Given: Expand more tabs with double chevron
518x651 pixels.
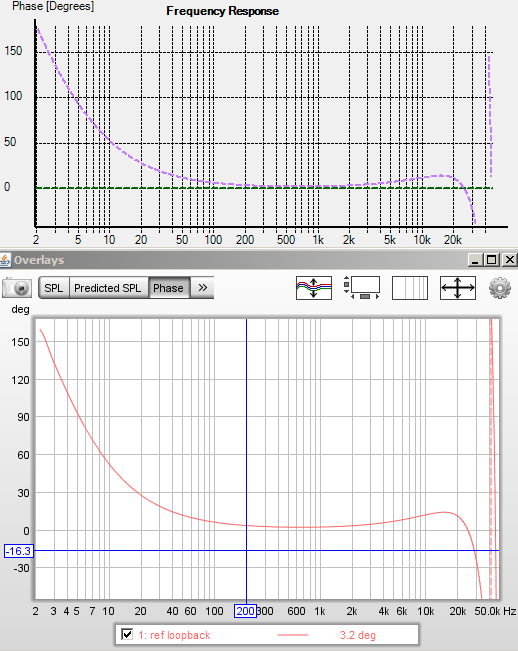Looking at the screenshot, I should (203, 288).
